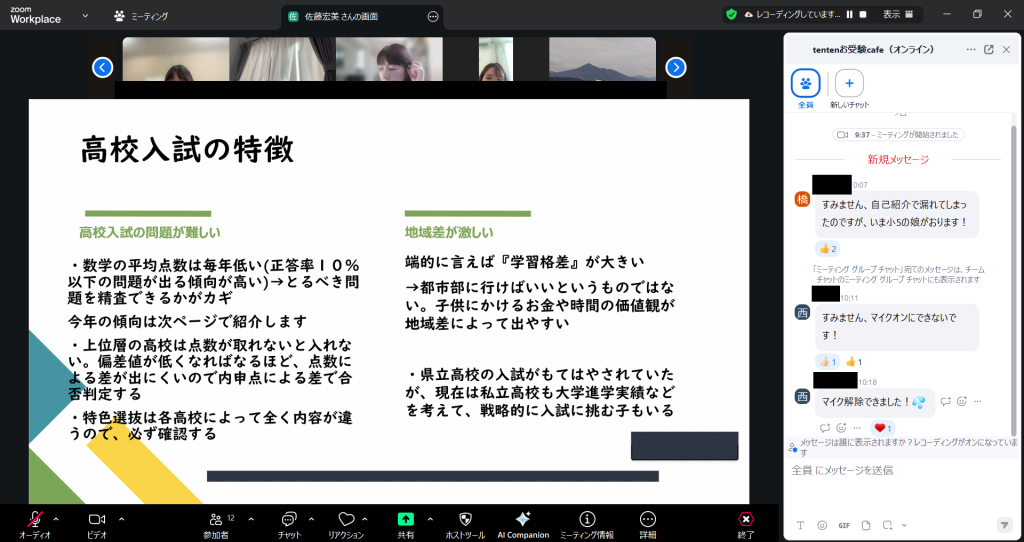Open the 詳細 more options icon

[648, 519]
